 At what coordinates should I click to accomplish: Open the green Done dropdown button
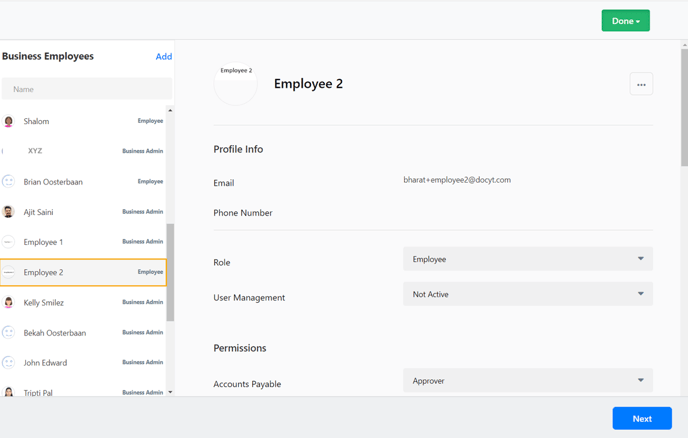click(x=625, y=21)
